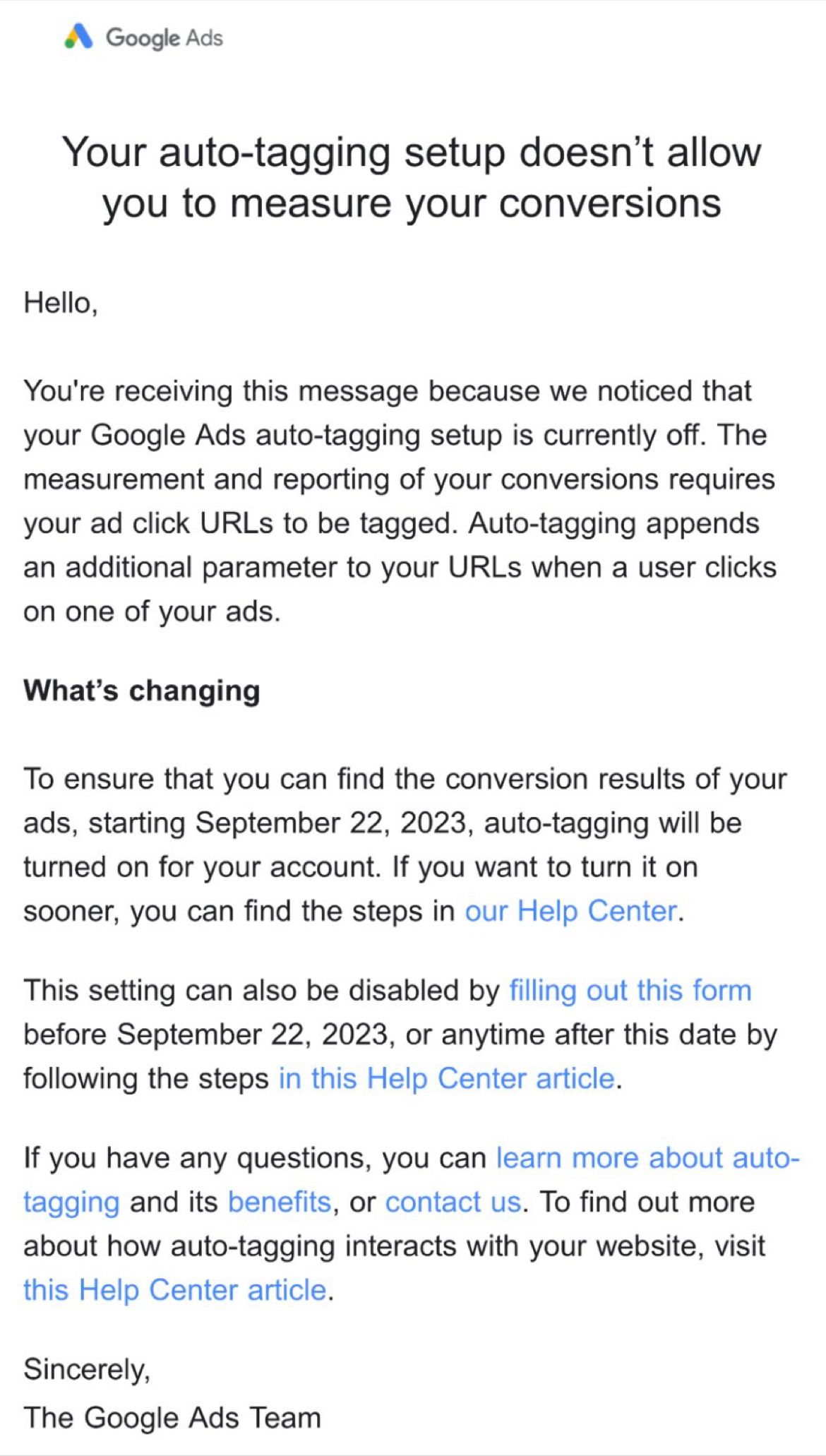Click the text 'If you have any questions'
826x1456 pixels.
[x=254, y=1158]
